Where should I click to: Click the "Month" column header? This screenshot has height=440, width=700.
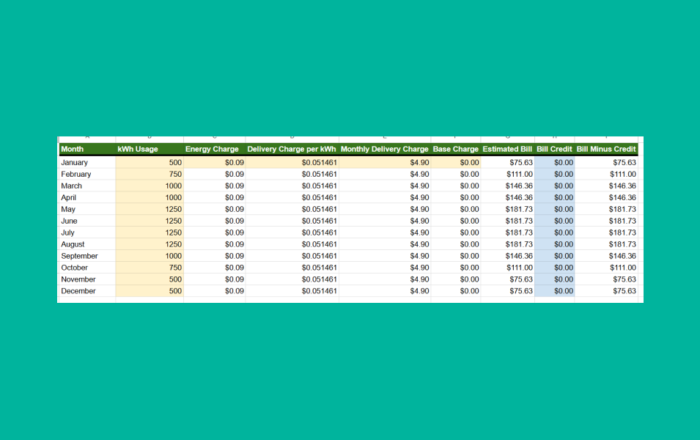(87, 149)
